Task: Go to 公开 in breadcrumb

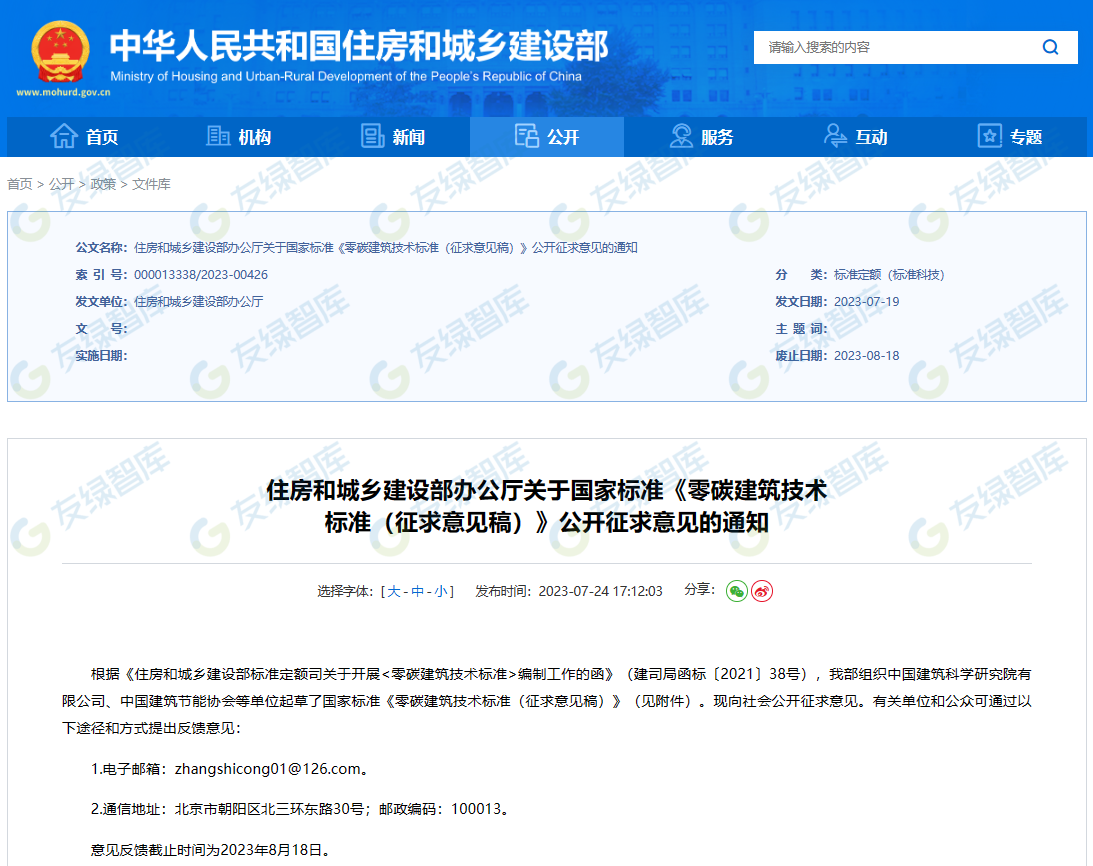Action: (61, 184)
